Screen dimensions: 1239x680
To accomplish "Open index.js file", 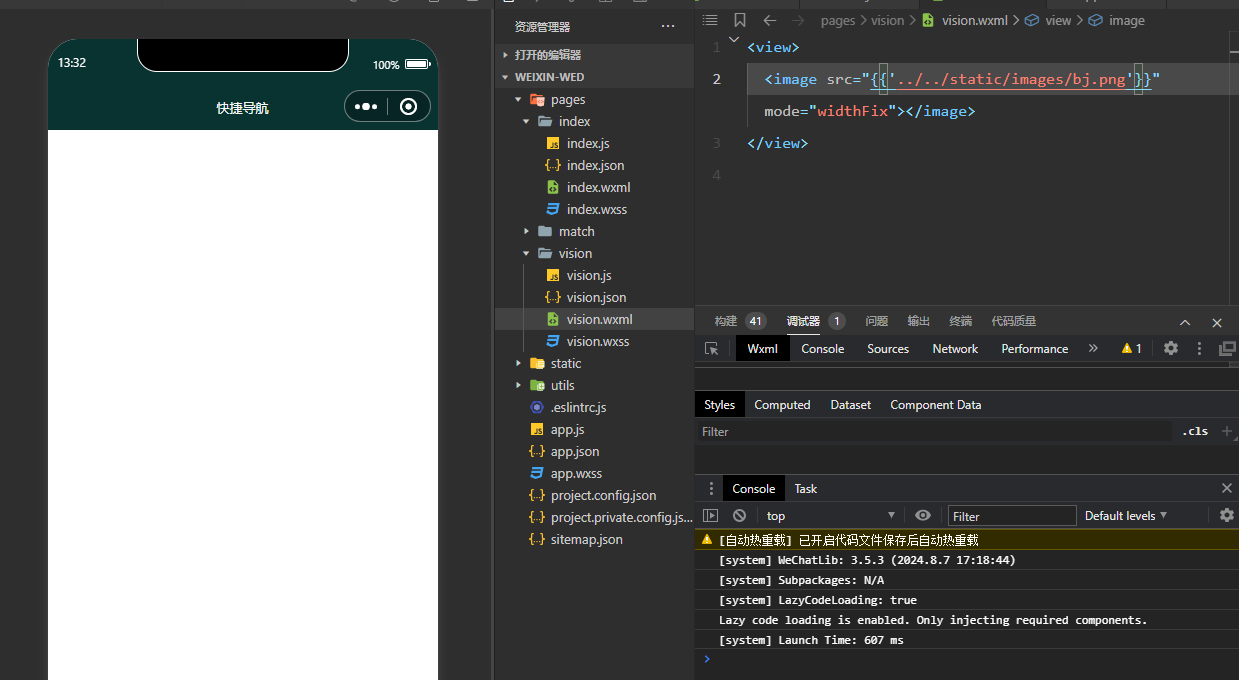I will click(588, 143).
